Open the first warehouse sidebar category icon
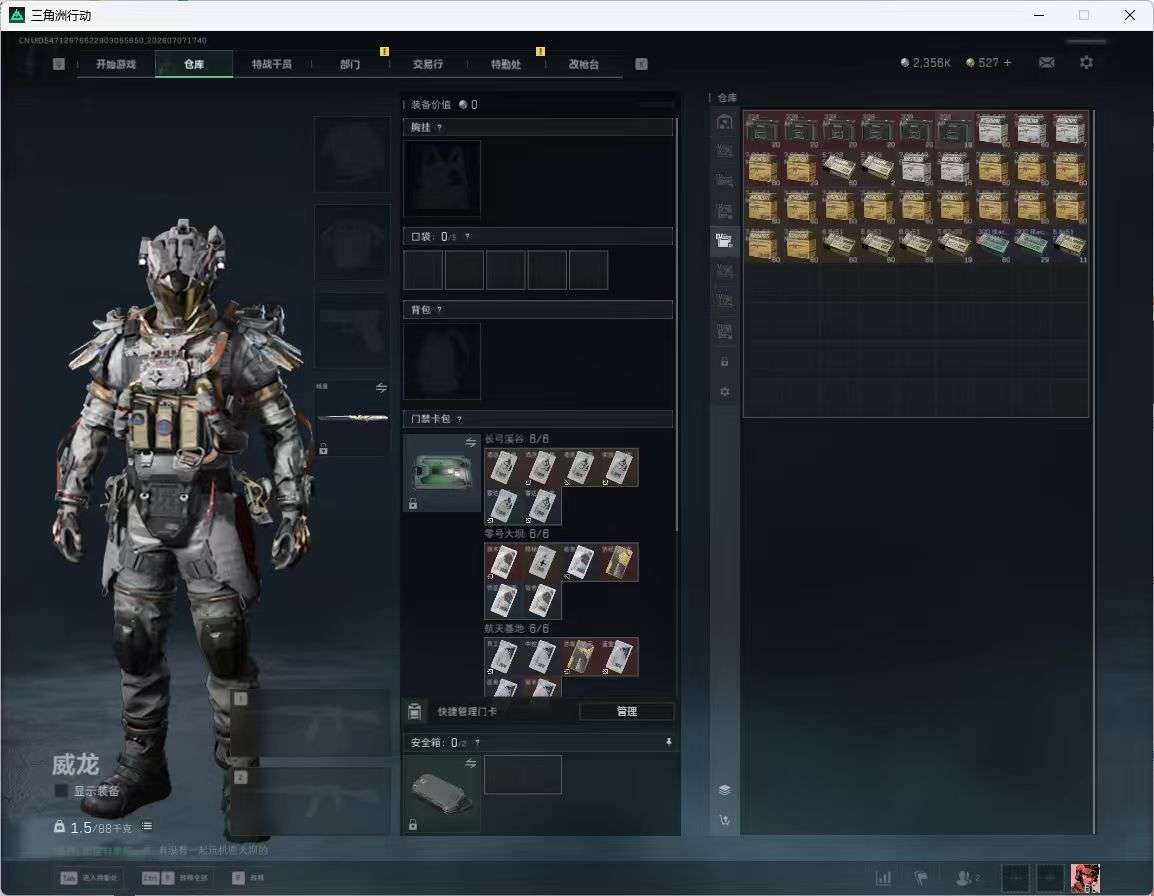The width and height of the screenshot is (1154, 896). (724, 122)
